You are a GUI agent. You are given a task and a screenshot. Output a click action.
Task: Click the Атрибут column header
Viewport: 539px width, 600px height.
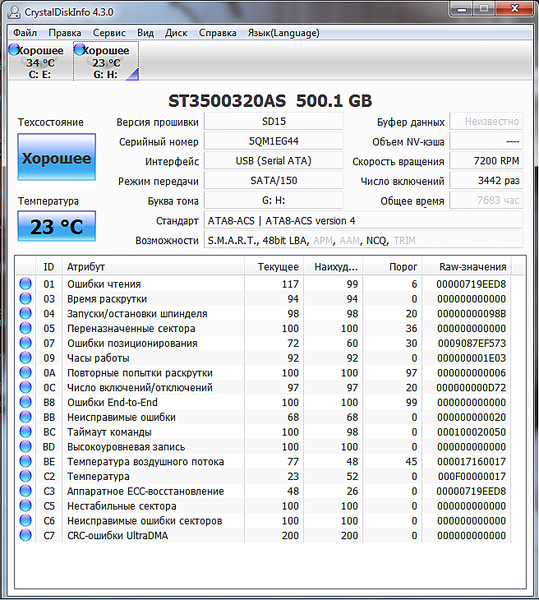coord(153,267)
